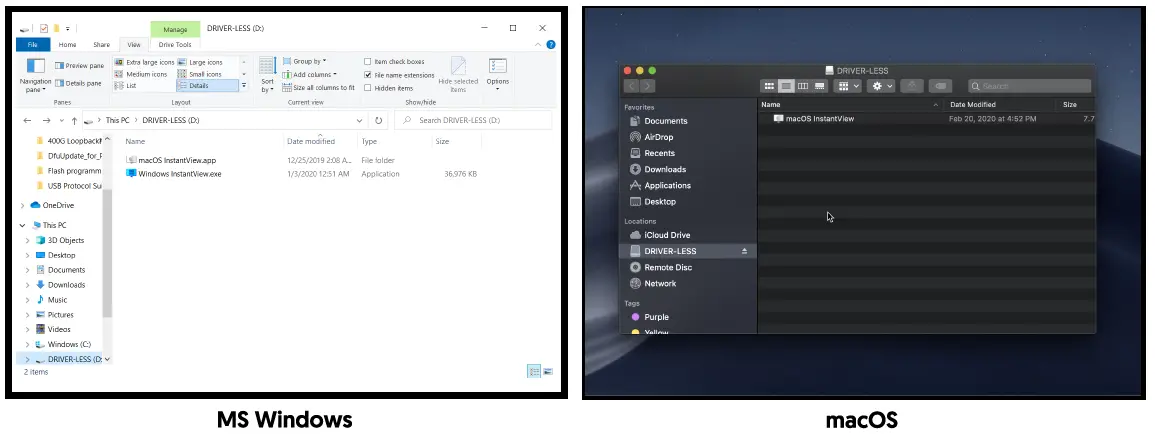The image size is (1155, 439).
Task: Refresh the DRIVER-LESS (D:) folder
Action: tap(379, 120)
